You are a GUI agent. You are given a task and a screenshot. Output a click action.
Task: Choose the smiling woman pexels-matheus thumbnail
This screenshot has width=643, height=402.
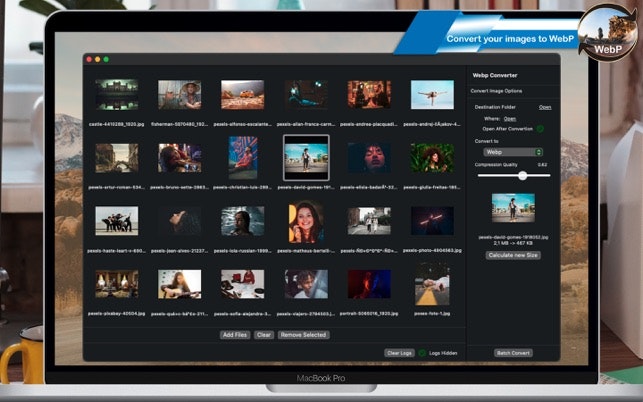(306, 222)
